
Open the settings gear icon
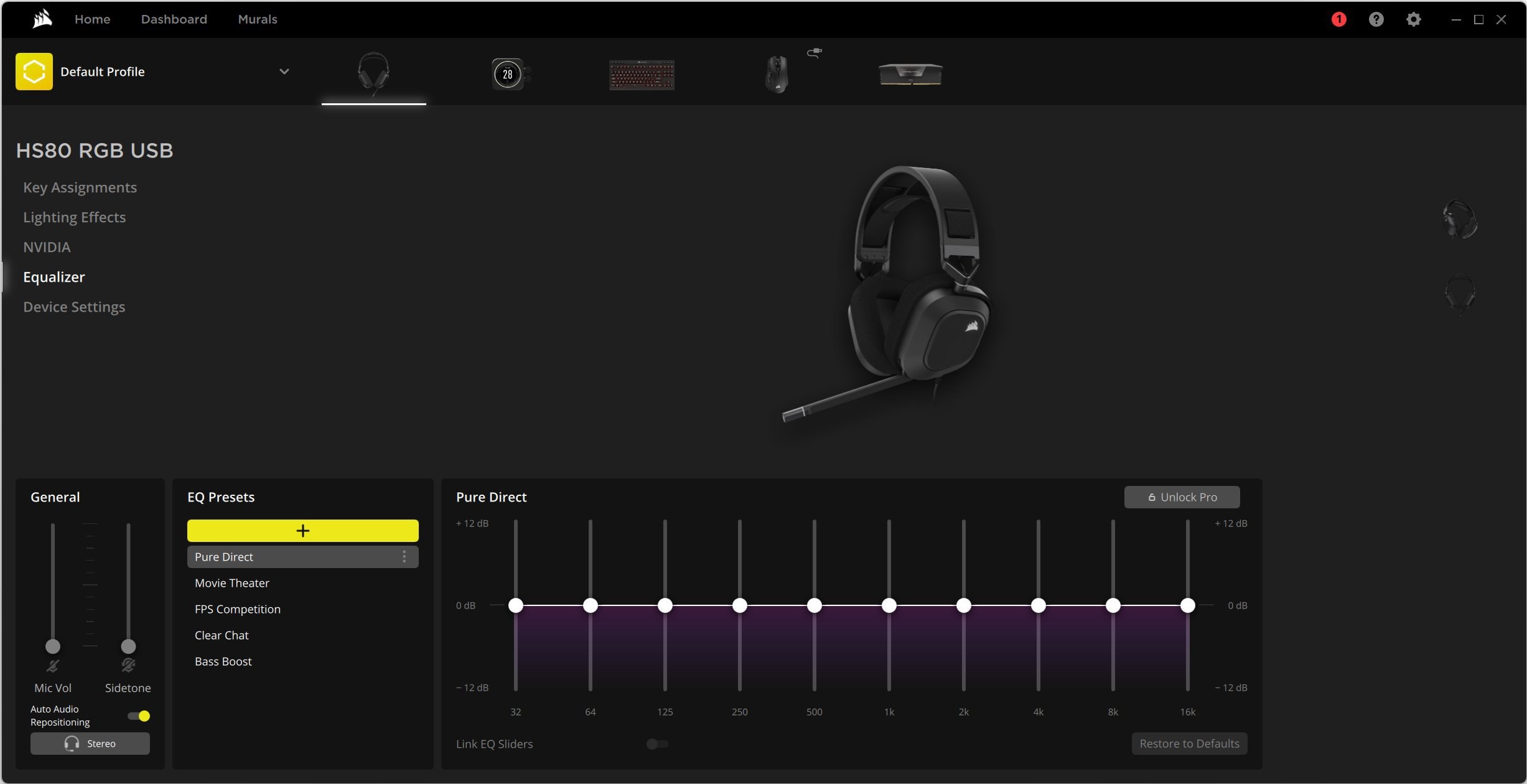tap(1413, 19)
